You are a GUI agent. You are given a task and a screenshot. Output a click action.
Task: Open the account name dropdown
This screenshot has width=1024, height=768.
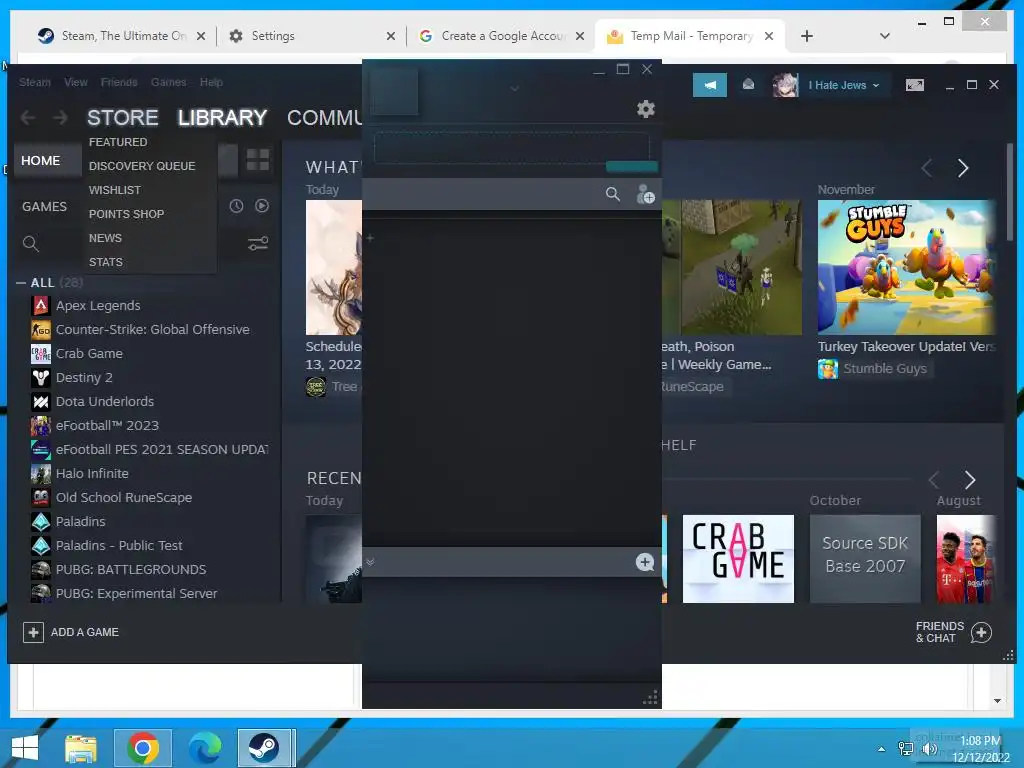point(844,85)
